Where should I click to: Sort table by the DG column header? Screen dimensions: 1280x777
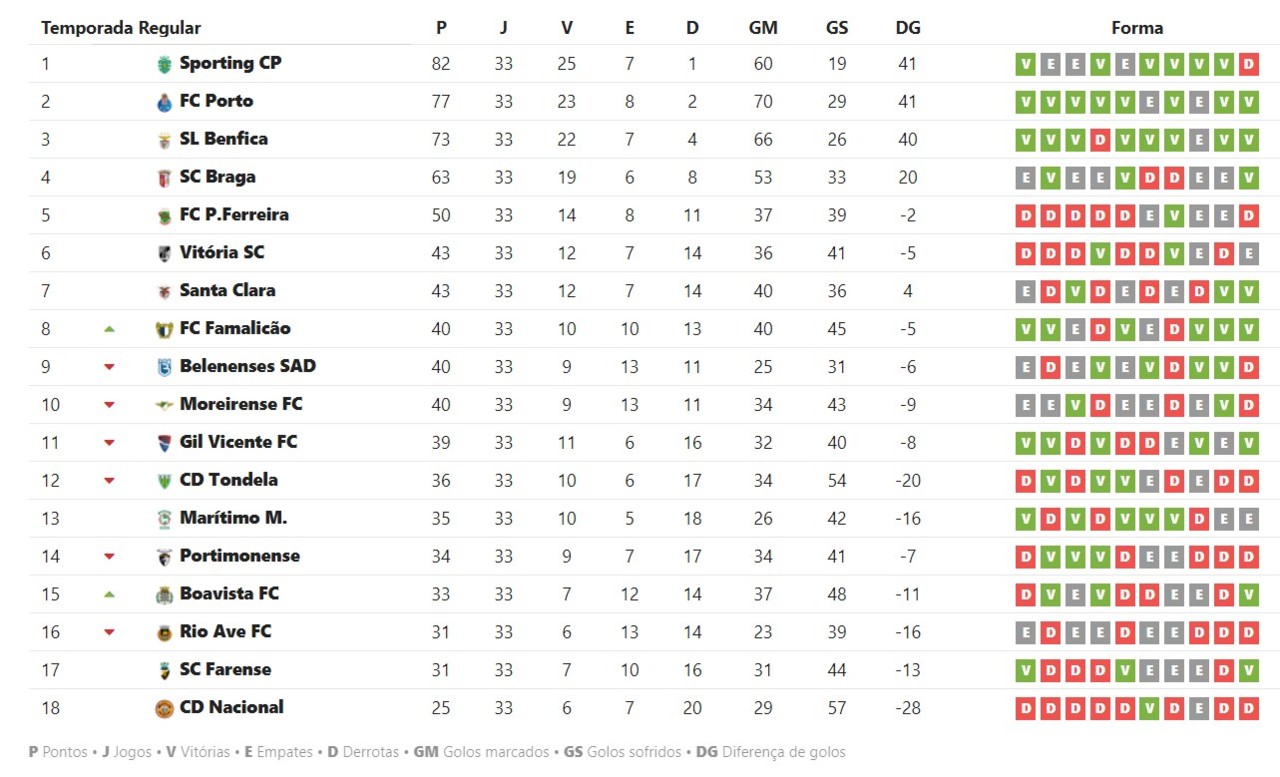(x=908, y=28)
